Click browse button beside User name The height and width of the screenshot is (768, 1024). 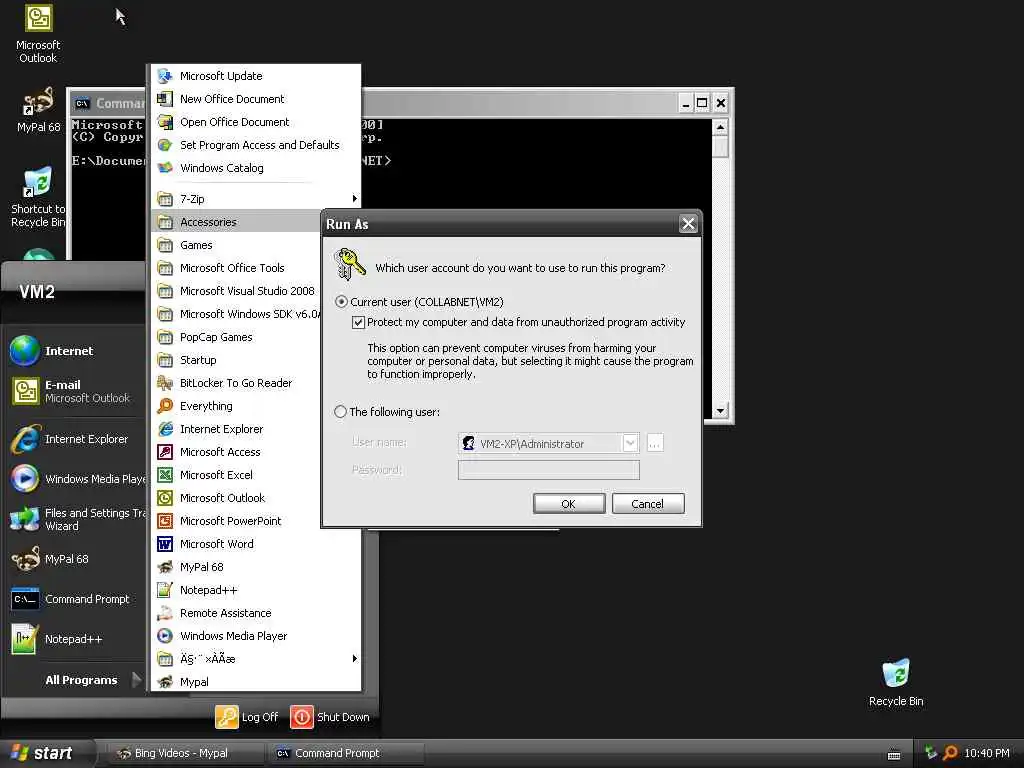(654, 443)
